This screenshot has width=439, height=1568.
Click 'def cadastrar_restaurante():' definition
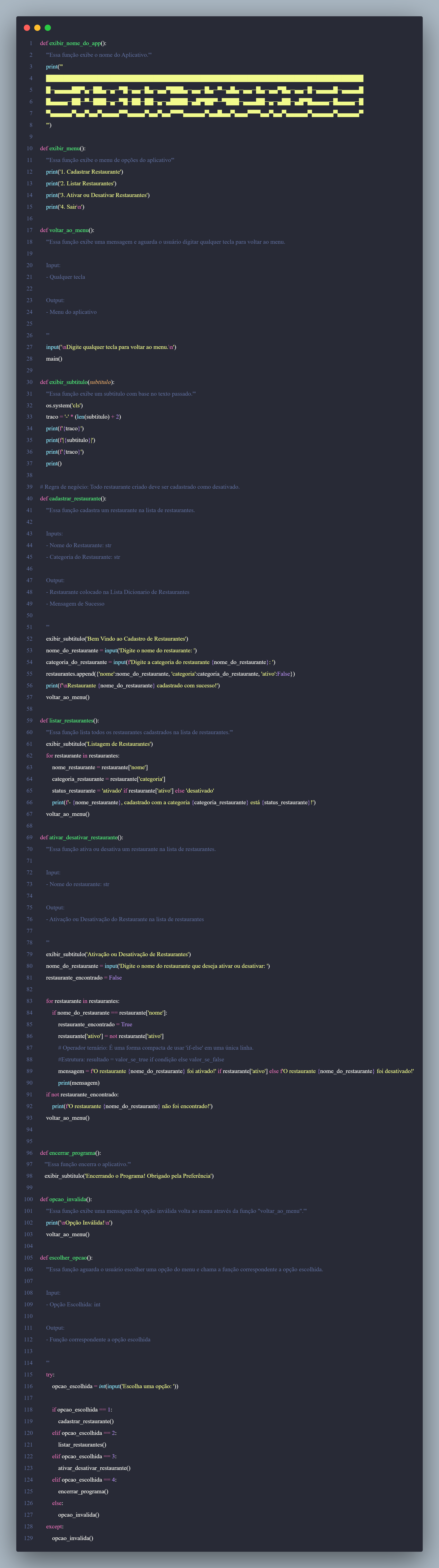pos(73,499)
